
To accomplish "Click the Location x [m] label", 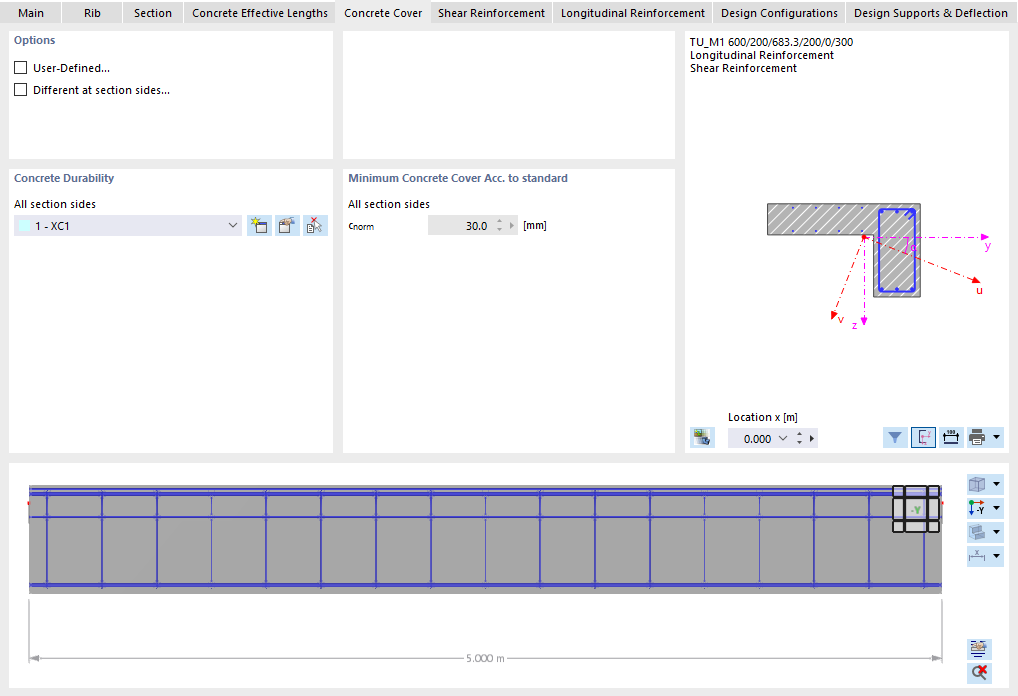I will [763, 417].
